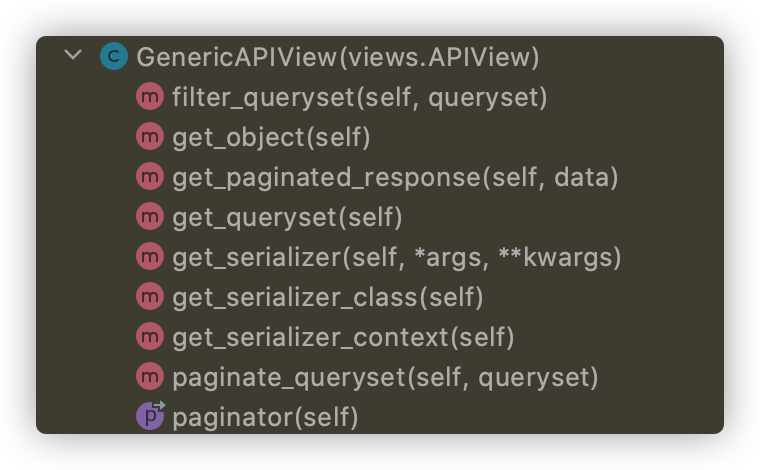
Task: Open filter_queryset(self, queryset) method
Action: (x=360, y=97)
